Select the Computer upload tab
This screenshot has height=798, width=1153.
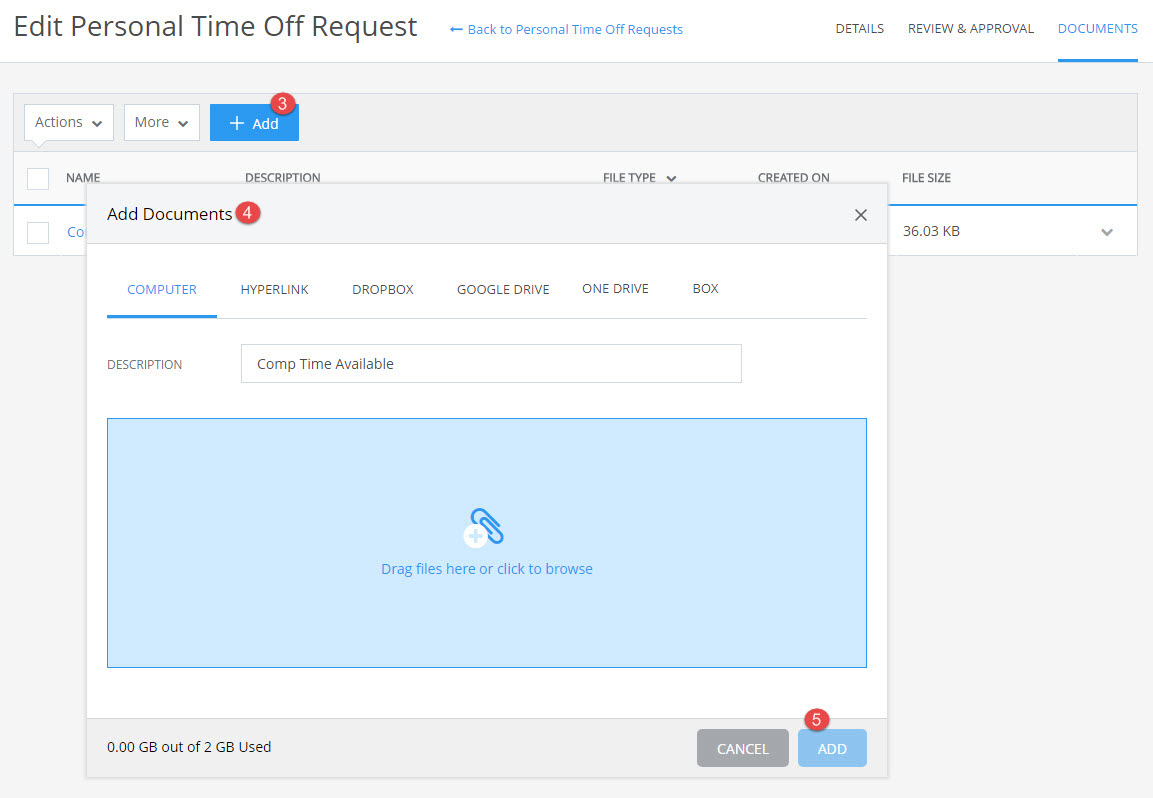(161, 289)
